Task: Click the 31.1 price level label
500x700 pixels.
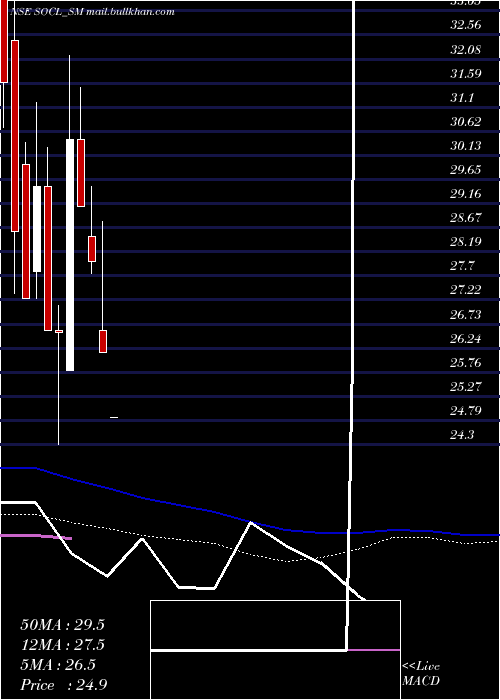Action: tap(462, 97)
